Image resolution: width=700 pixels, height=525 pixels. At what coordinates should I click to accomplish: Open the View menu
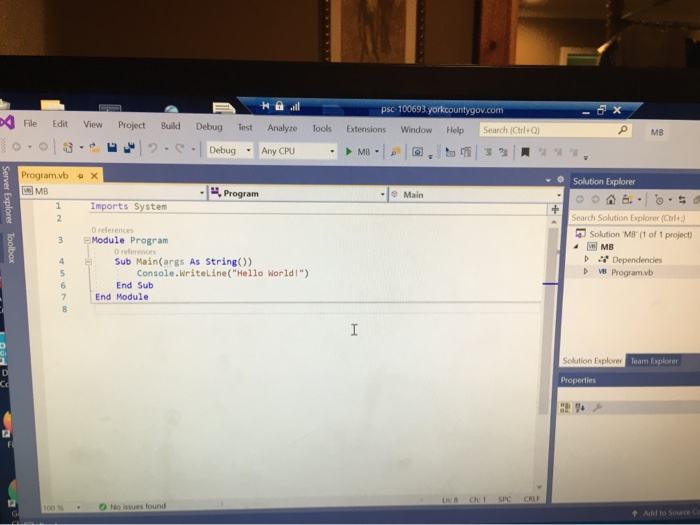tap(92, 125)
